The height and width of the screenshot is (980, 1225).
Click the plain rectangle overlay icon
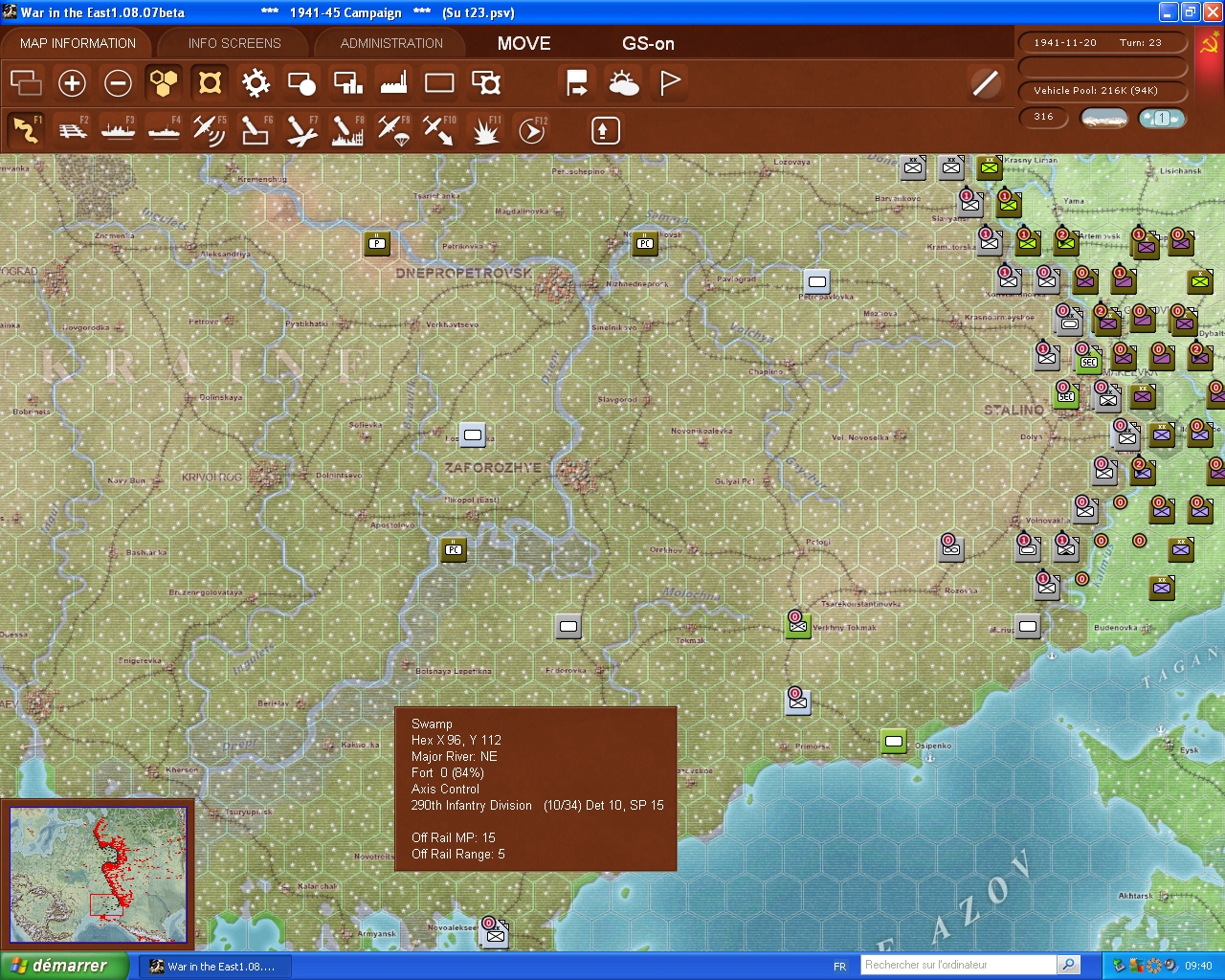point(439,83)
